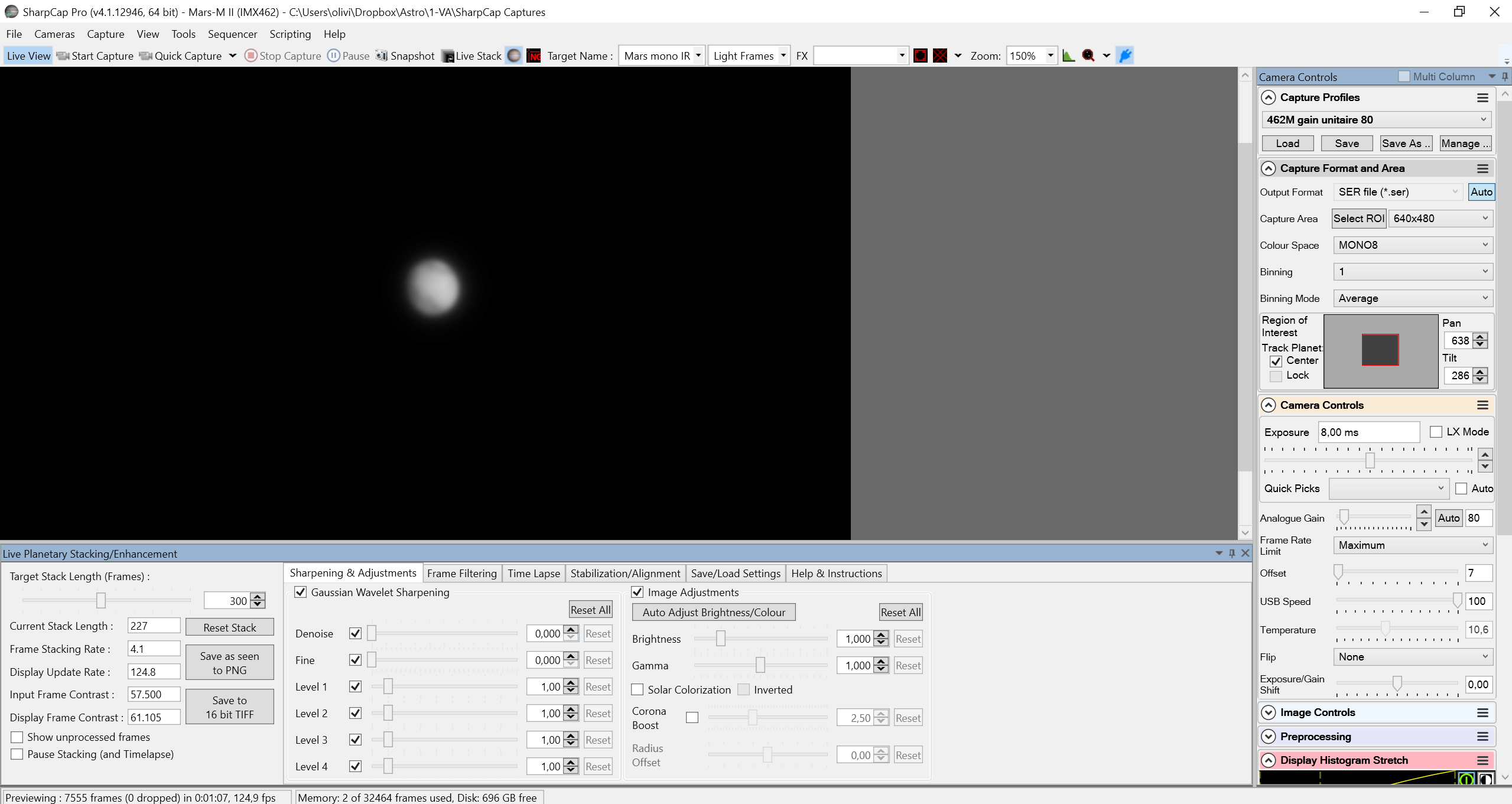
Task: Uncheck Gaussian Wavelet Sharpening
Action: coord(301,593)
